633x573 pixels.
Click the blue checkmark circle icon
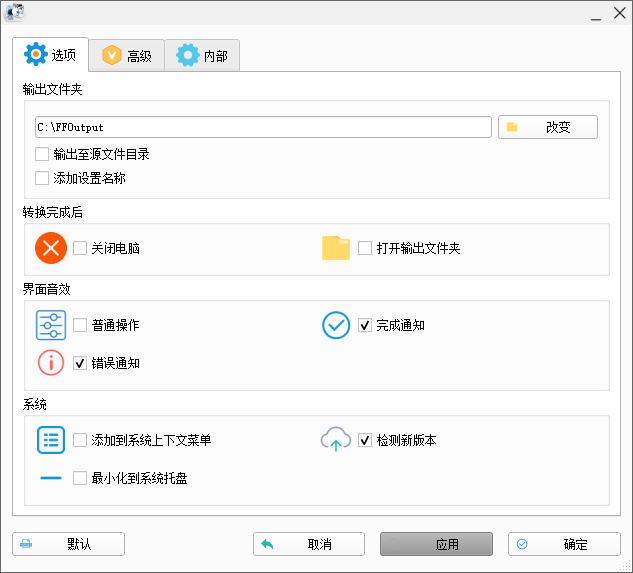point(336,325)
